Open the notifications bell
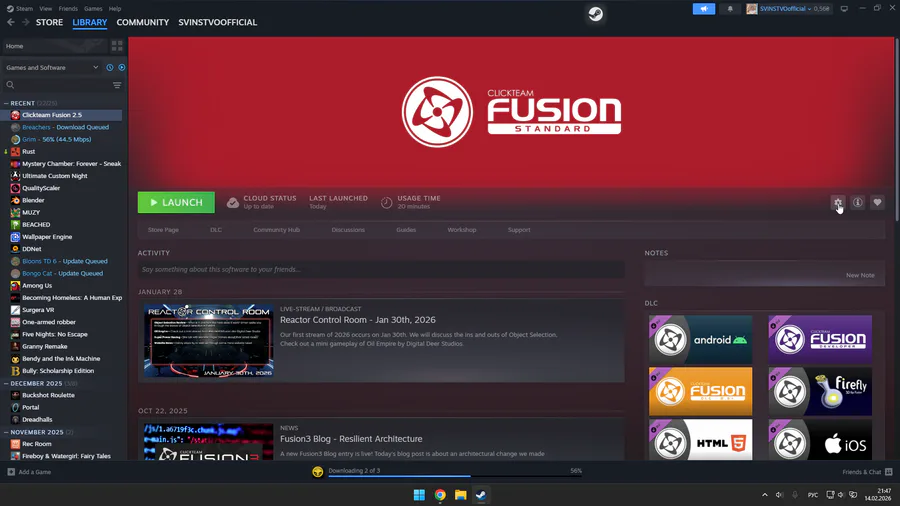Viewport: 900px width, 506px height. (730, 9)
